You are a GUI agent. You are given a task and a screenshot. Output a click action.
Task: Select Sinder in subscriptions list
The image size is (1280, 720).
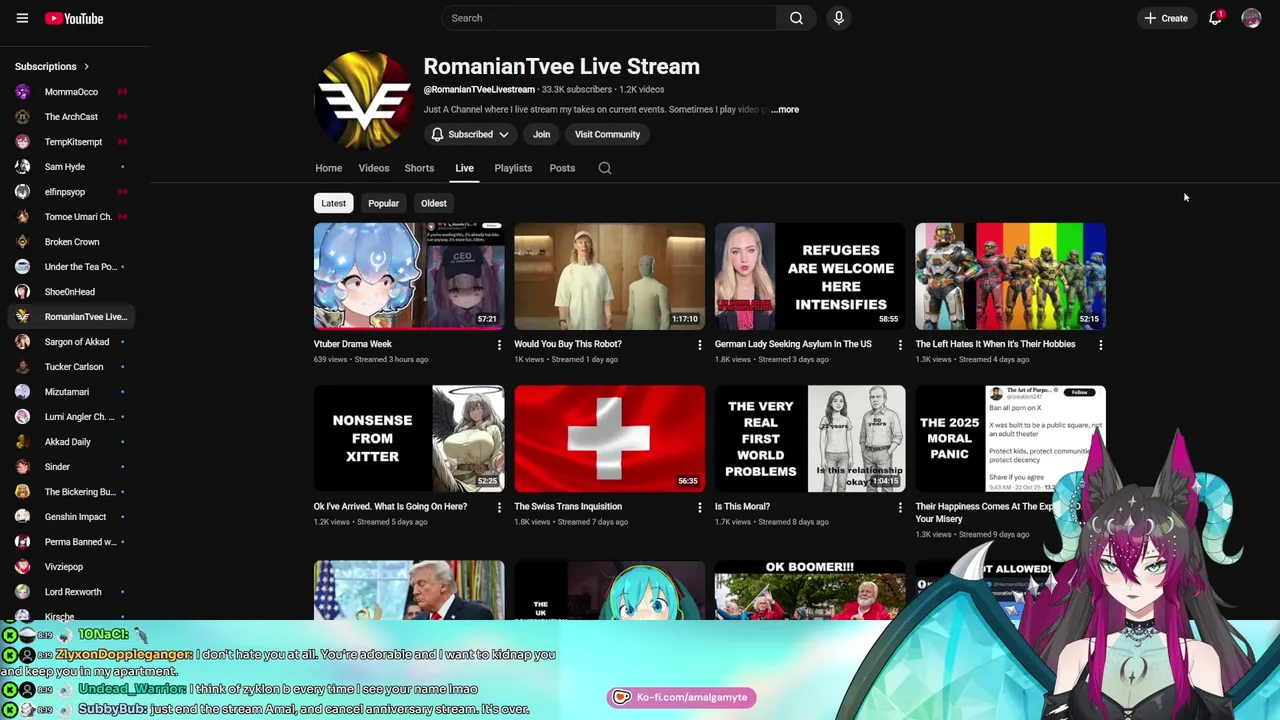point(71,467)
